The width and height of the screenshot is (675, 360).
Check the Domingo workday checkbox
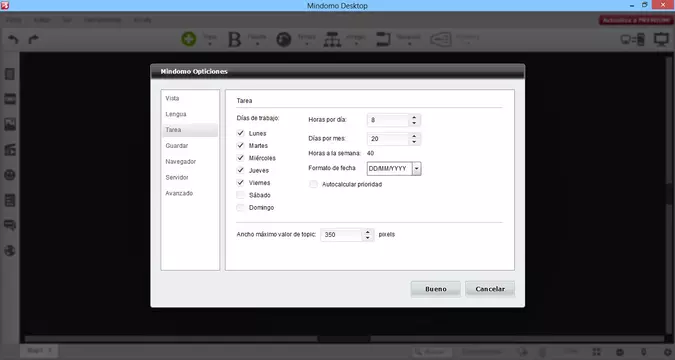pos(241,208)
